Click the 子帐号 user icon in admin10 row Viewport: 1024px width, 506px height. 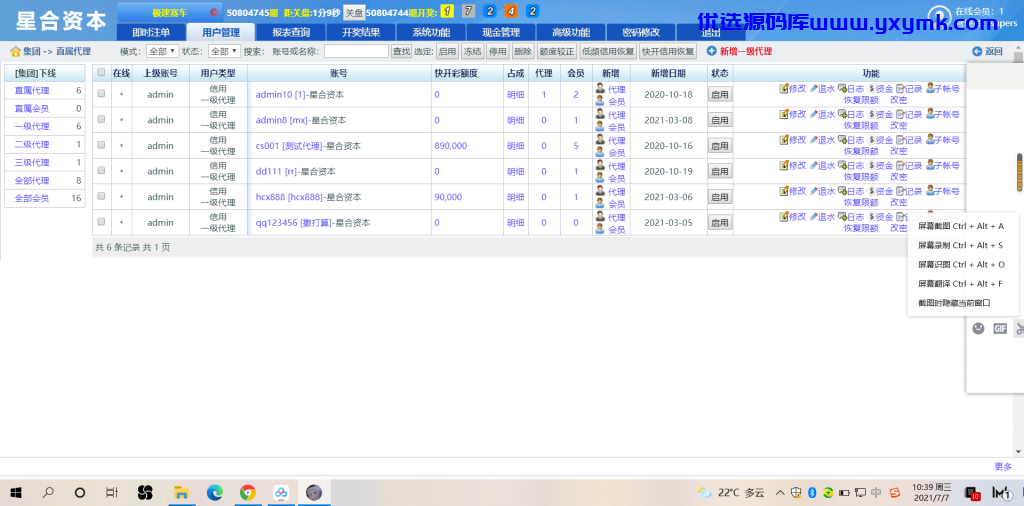click(930, 89)
